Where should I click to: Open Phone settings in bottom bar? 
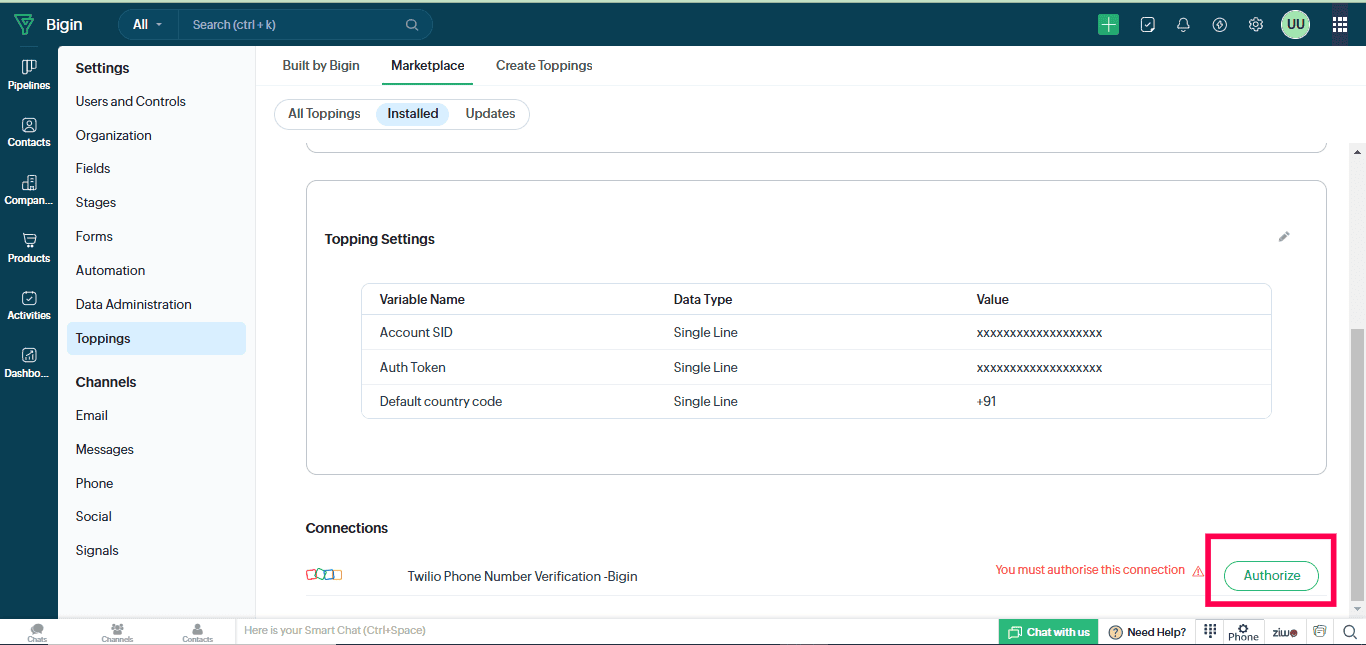point(1243,632)
